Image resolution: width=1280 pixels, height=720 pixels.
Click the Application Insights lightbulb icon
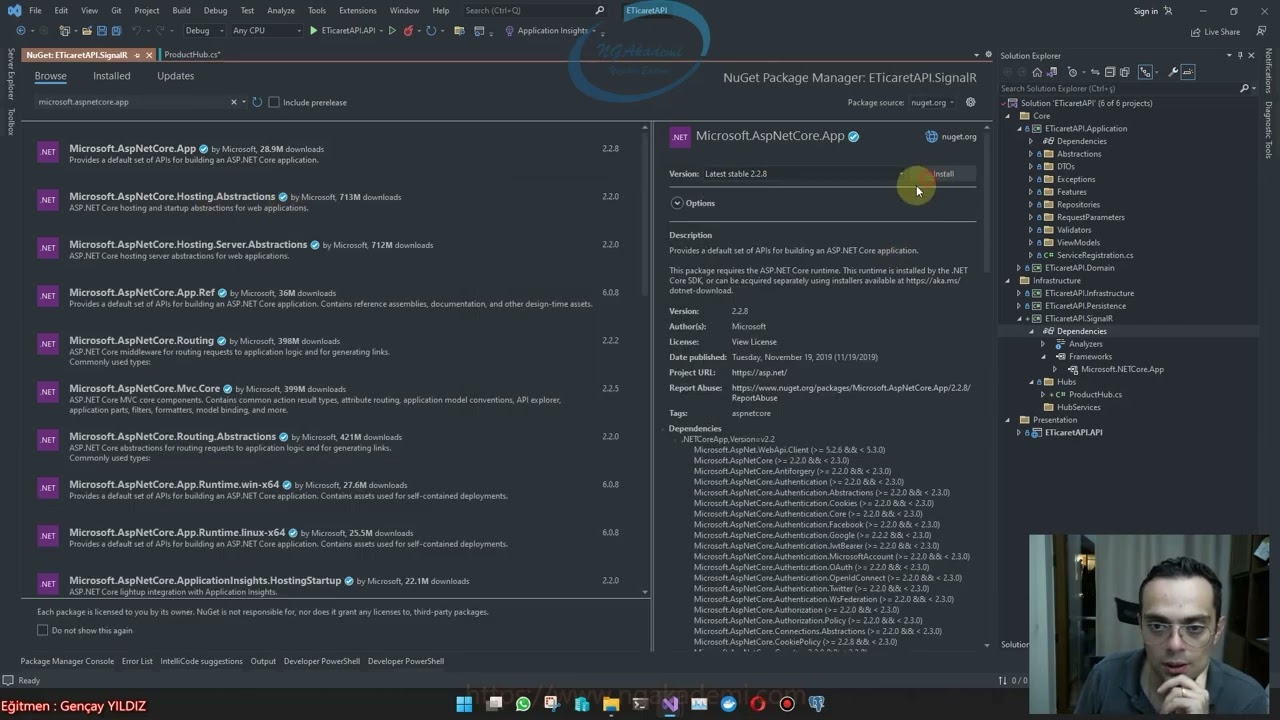pos(510,30)
